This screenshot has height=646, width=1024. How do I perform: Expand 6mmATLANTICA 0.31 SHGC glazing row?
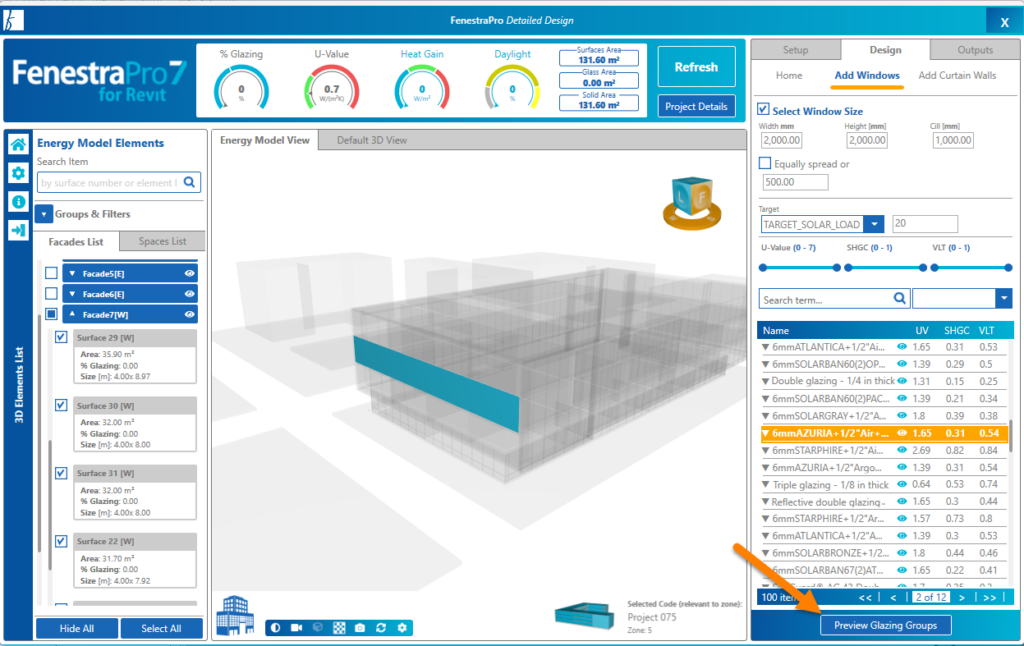[x=765, y=347]
